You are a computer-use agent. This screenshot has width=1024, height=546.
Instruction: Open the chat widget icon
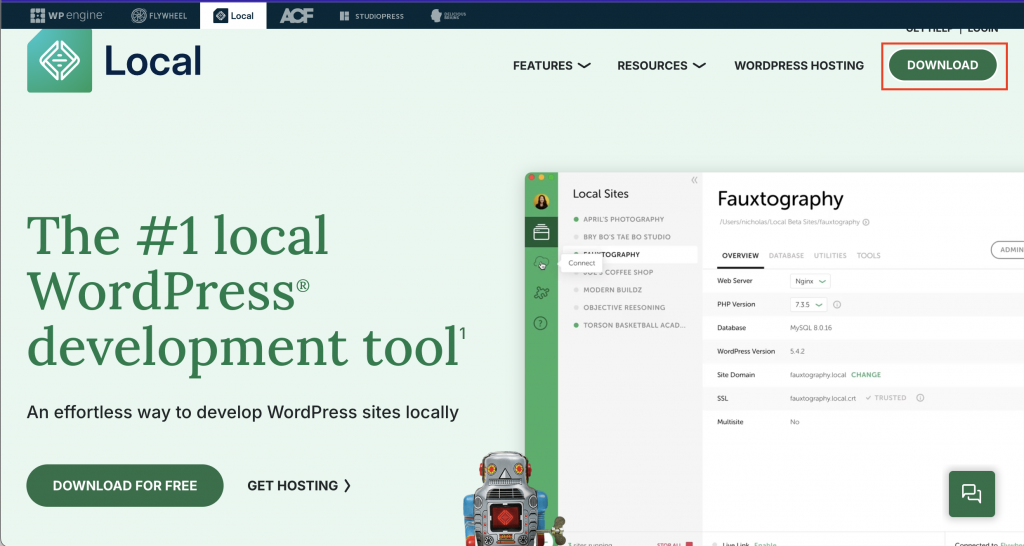(972, 494)
